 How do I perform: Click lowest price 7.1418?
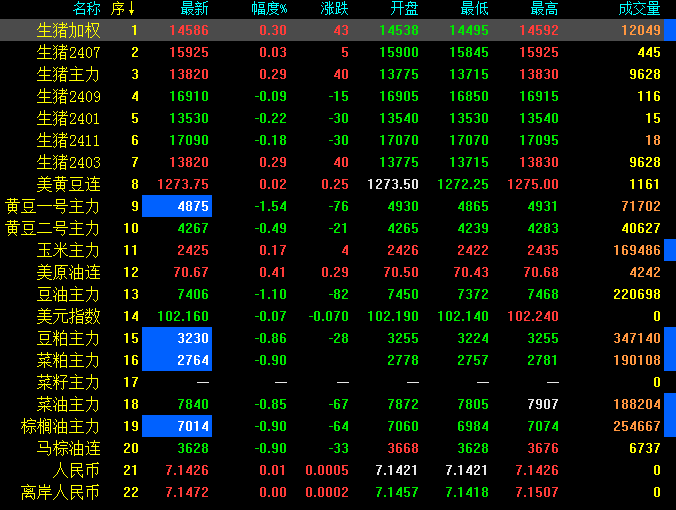click(466, 492)
